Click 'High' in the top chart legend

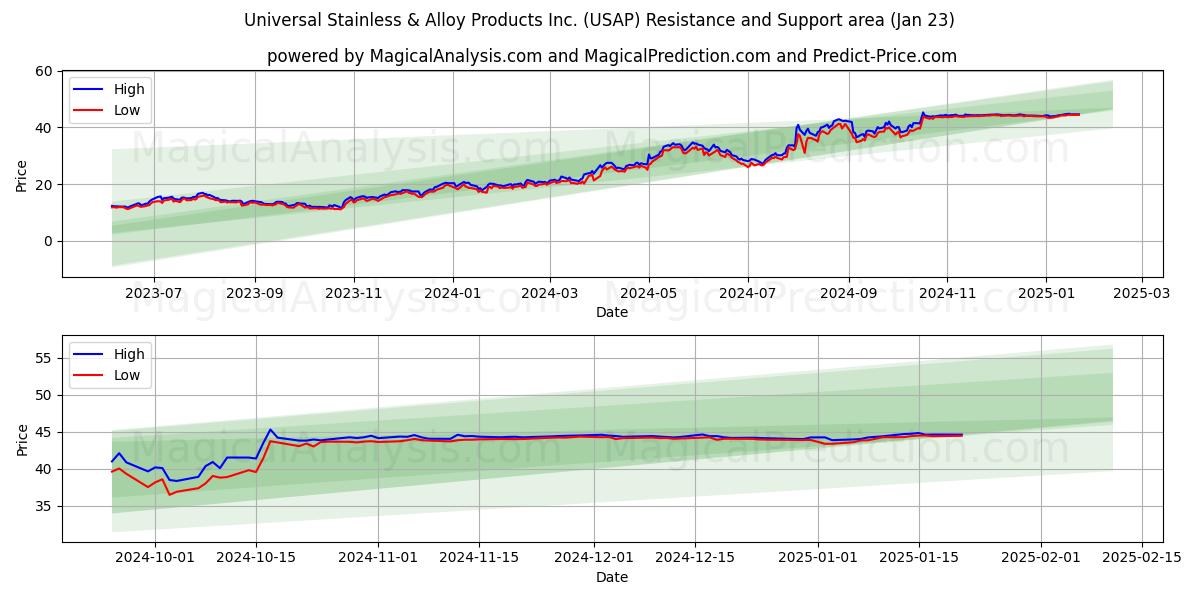pos(129,89)
